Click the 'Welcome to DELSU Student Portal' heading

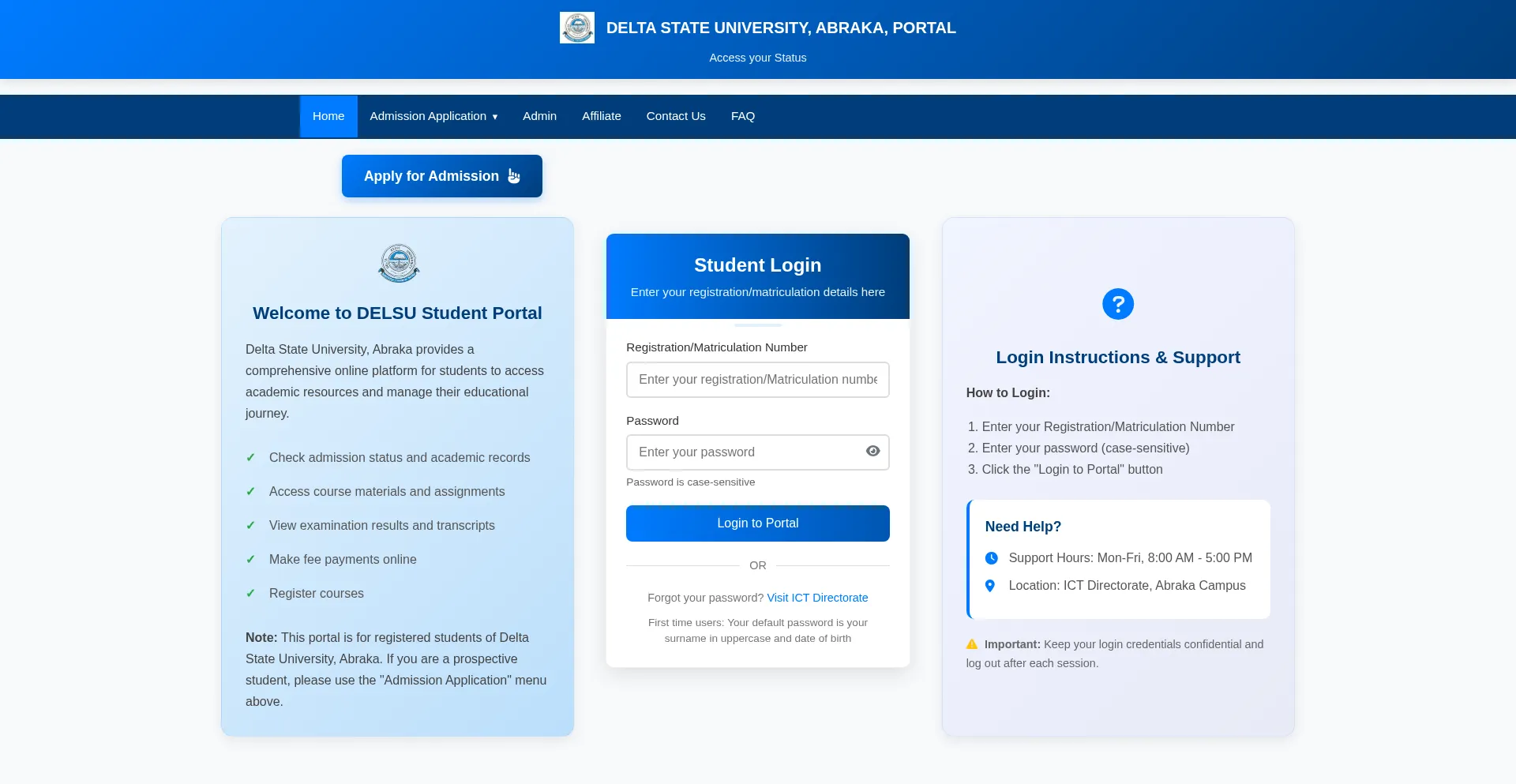tap(397, 313)
